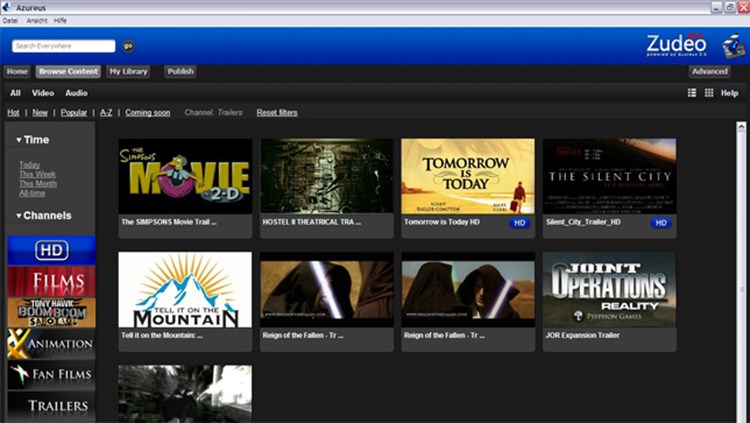
Task: Switch to grid view icon
Action: [709, 93]
